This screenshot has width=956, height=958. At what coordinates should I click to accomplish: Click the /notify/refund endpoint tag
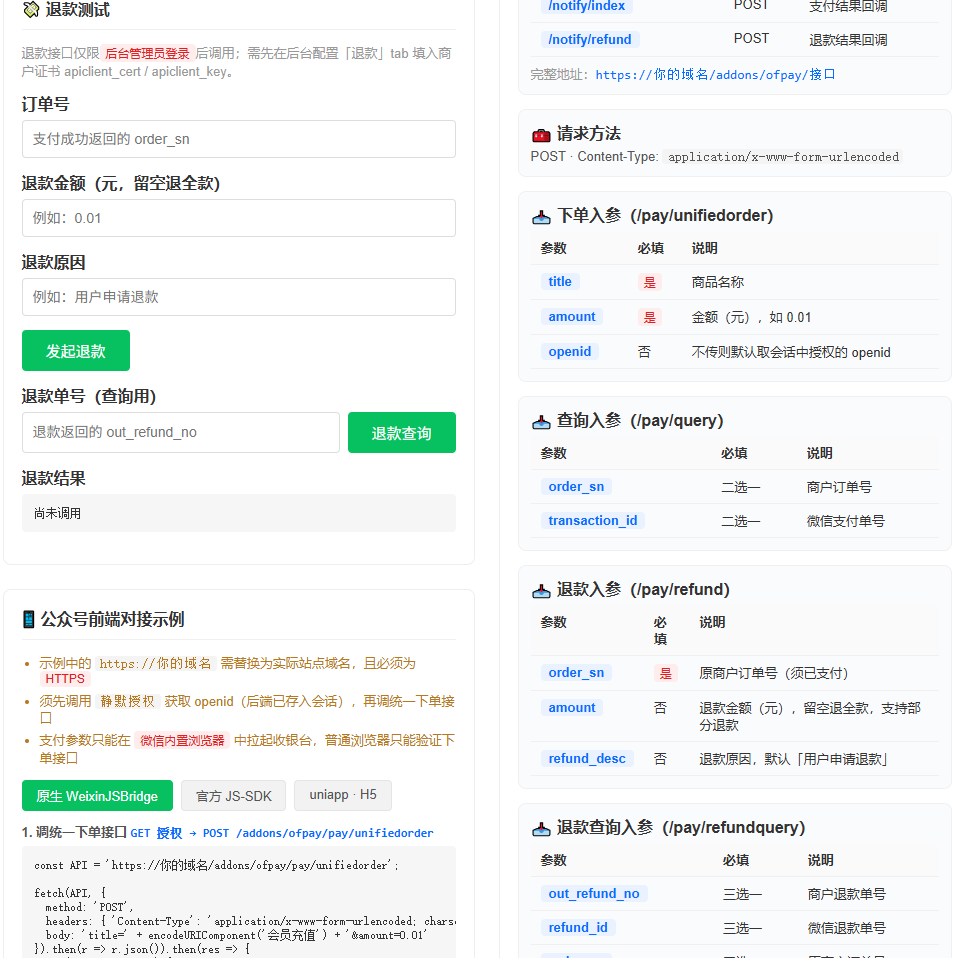(590, 40)
